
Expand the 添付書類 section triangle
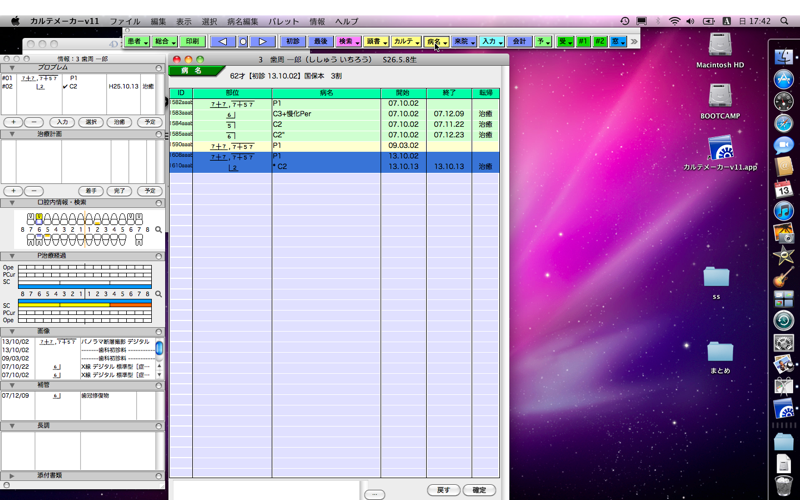(x=12, y=475)
